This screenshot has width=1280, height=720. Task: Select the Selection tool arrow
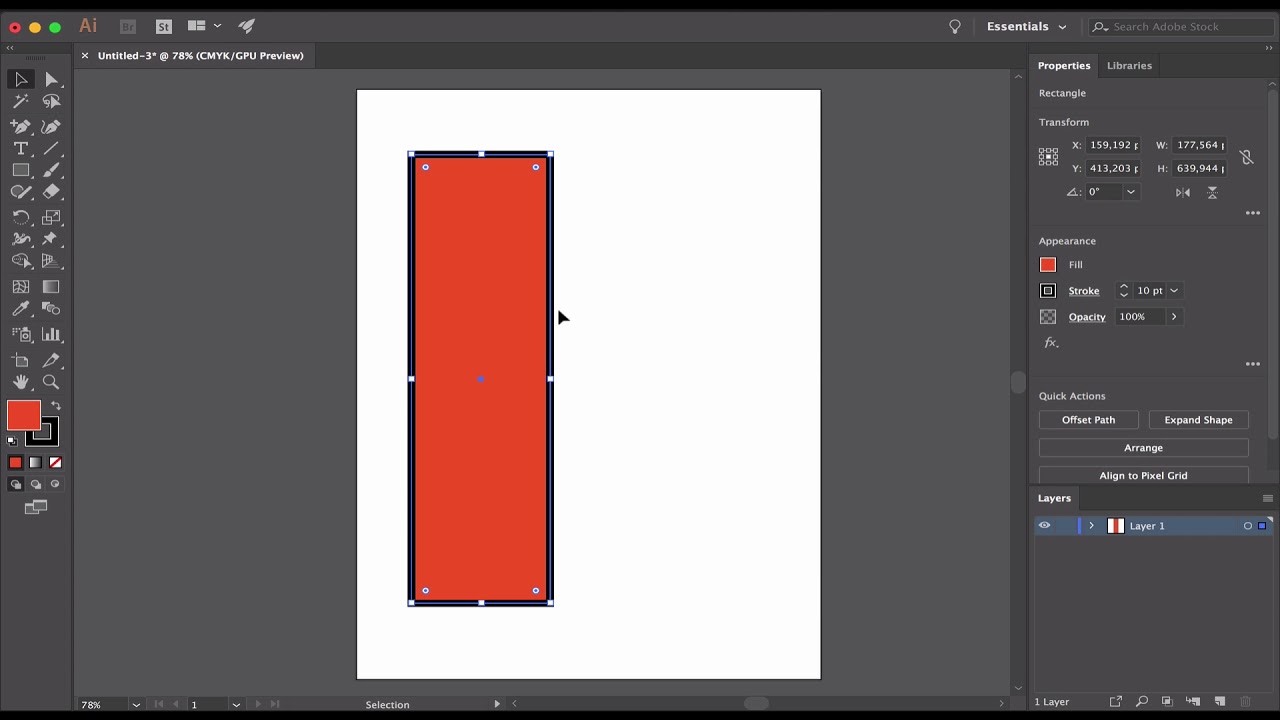(x=21, y=80)
